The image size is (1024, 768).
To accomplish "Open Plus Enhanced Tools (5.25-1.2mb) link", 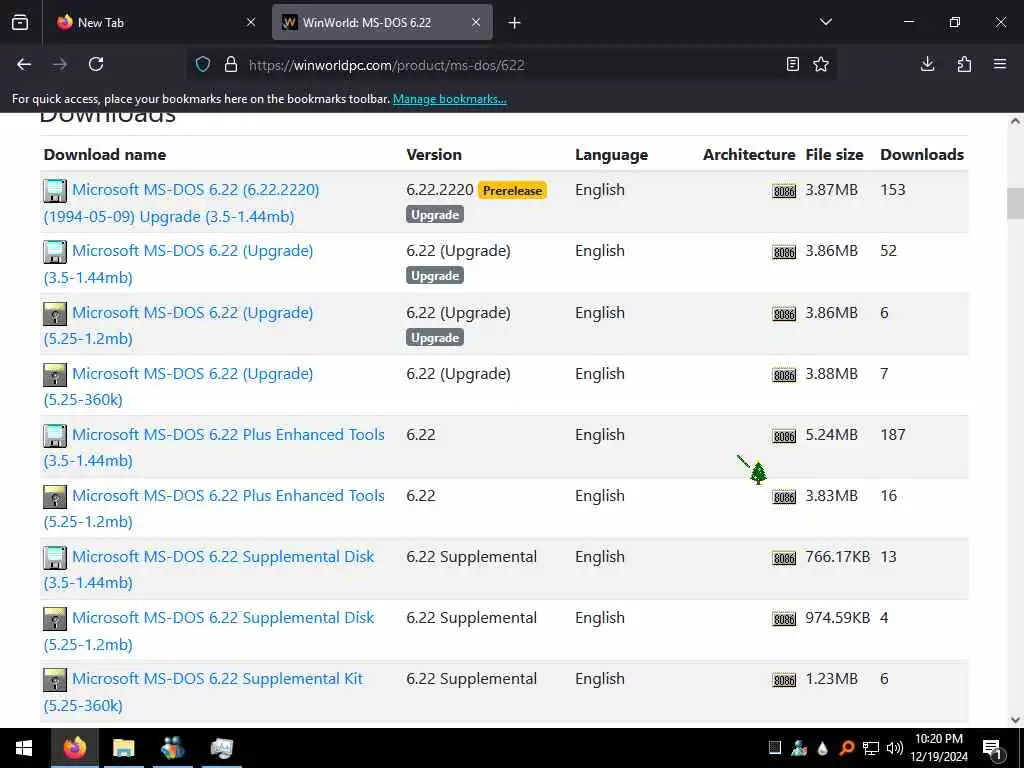I will pyautogui.click(x=214, y=508).
